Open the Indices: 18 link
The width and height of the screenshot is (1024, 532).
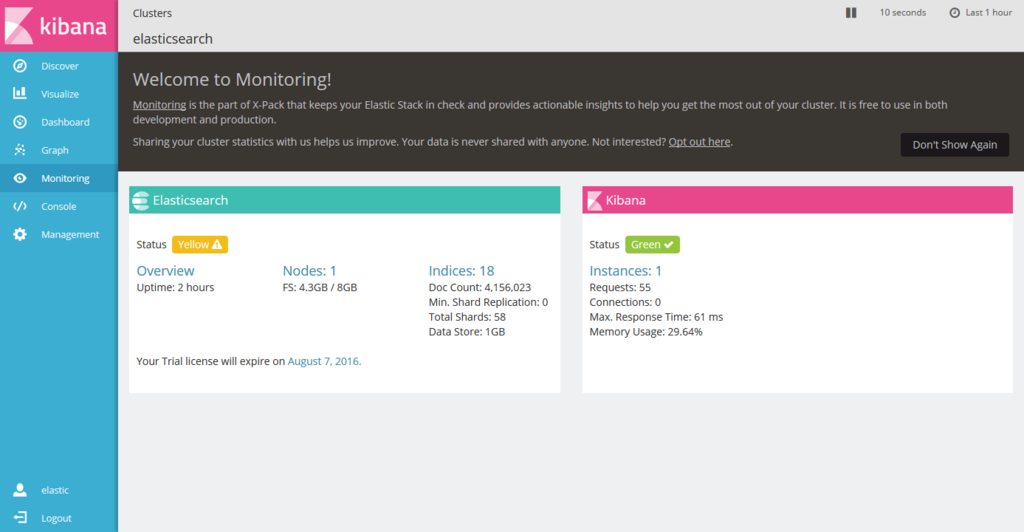[x=462, y=271]
